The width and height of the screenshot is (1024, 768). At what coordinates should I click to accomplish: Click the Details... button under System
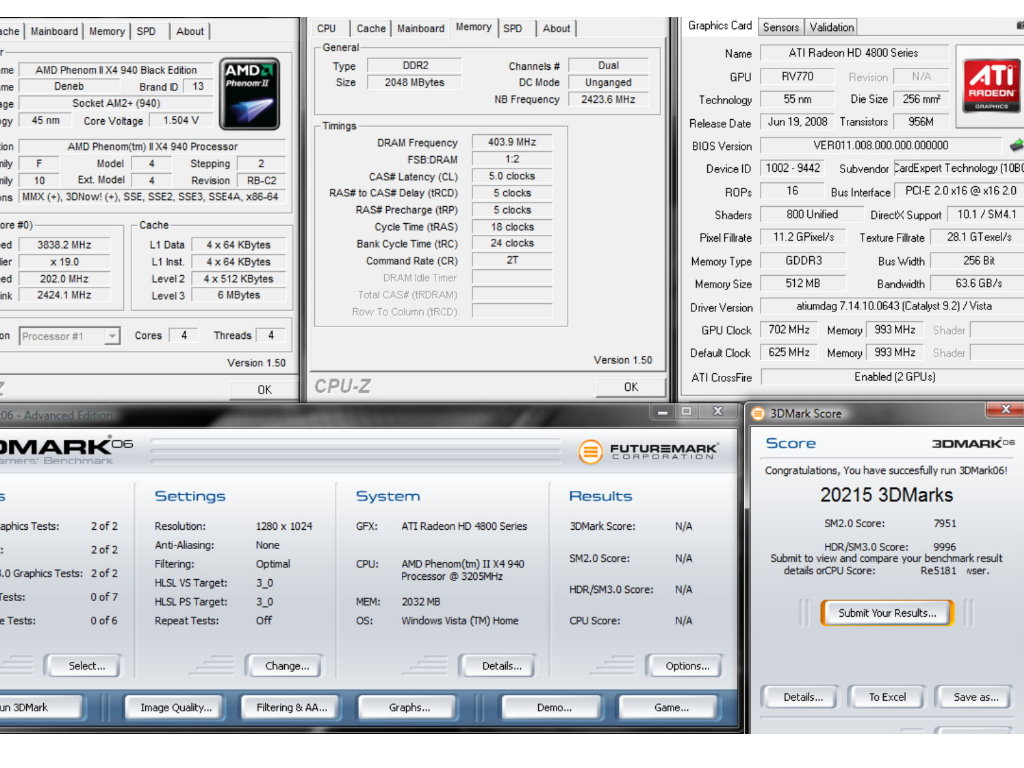(x=498, y=666)
